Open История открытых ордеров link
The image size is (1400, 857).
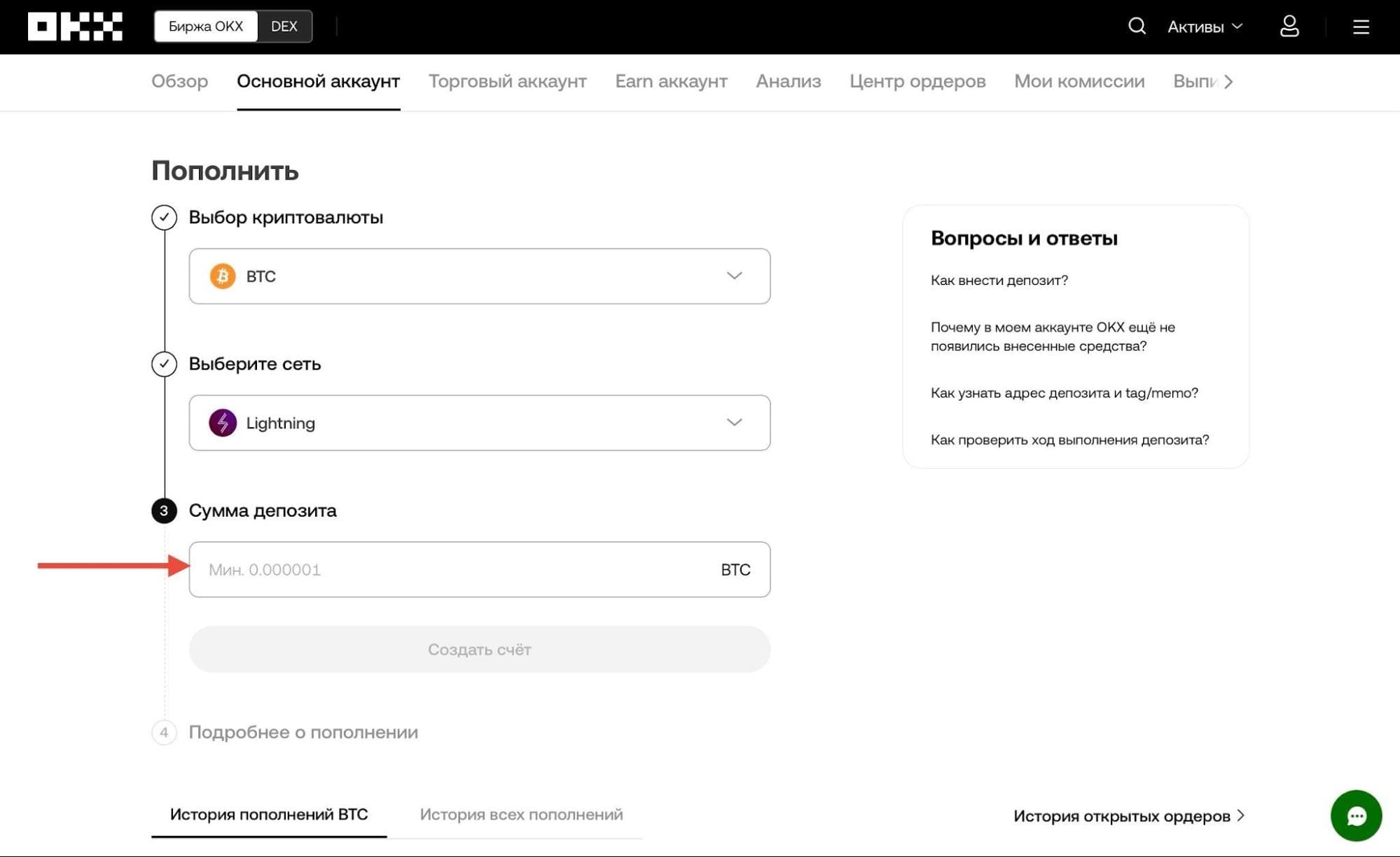click(x=1128, y=816)
